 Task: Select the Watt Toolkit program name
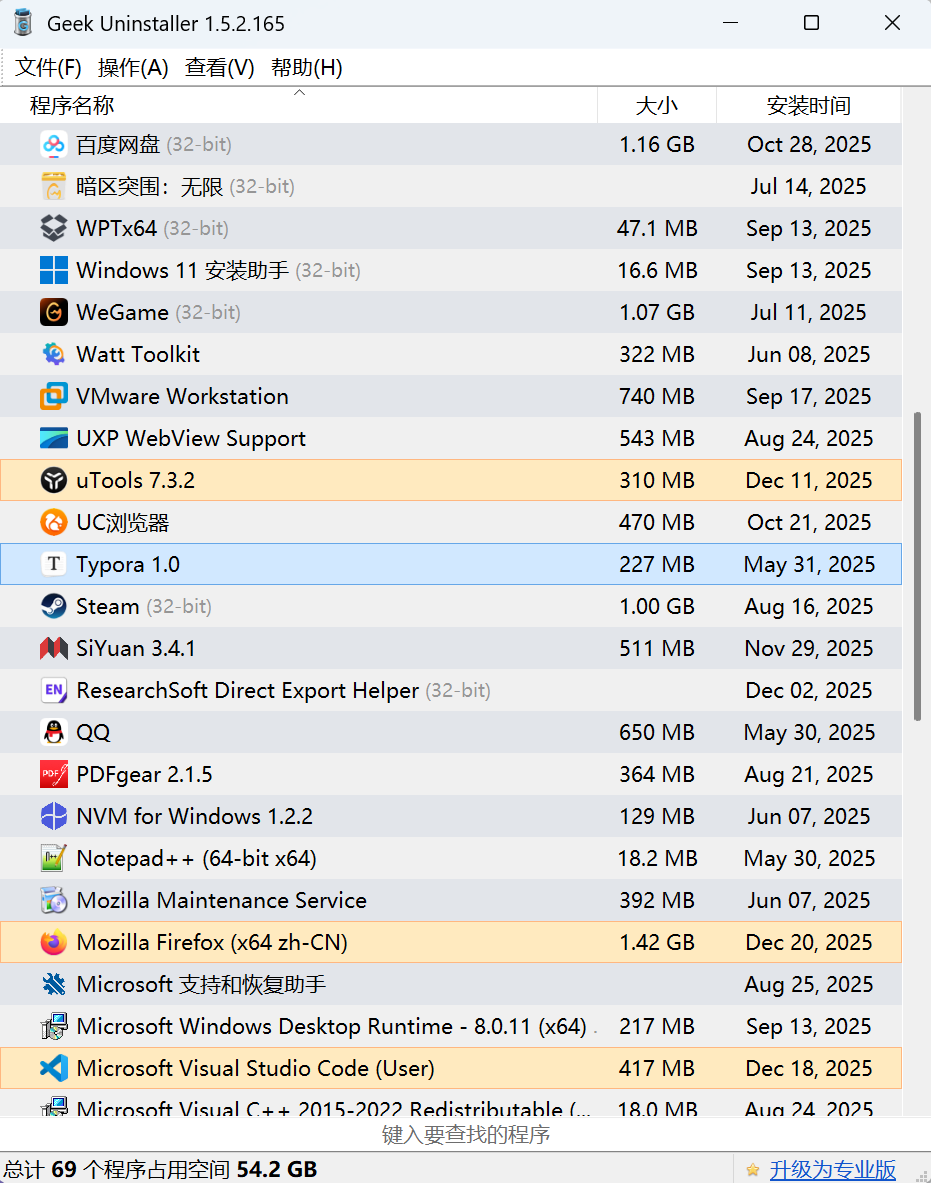point(138,354)
